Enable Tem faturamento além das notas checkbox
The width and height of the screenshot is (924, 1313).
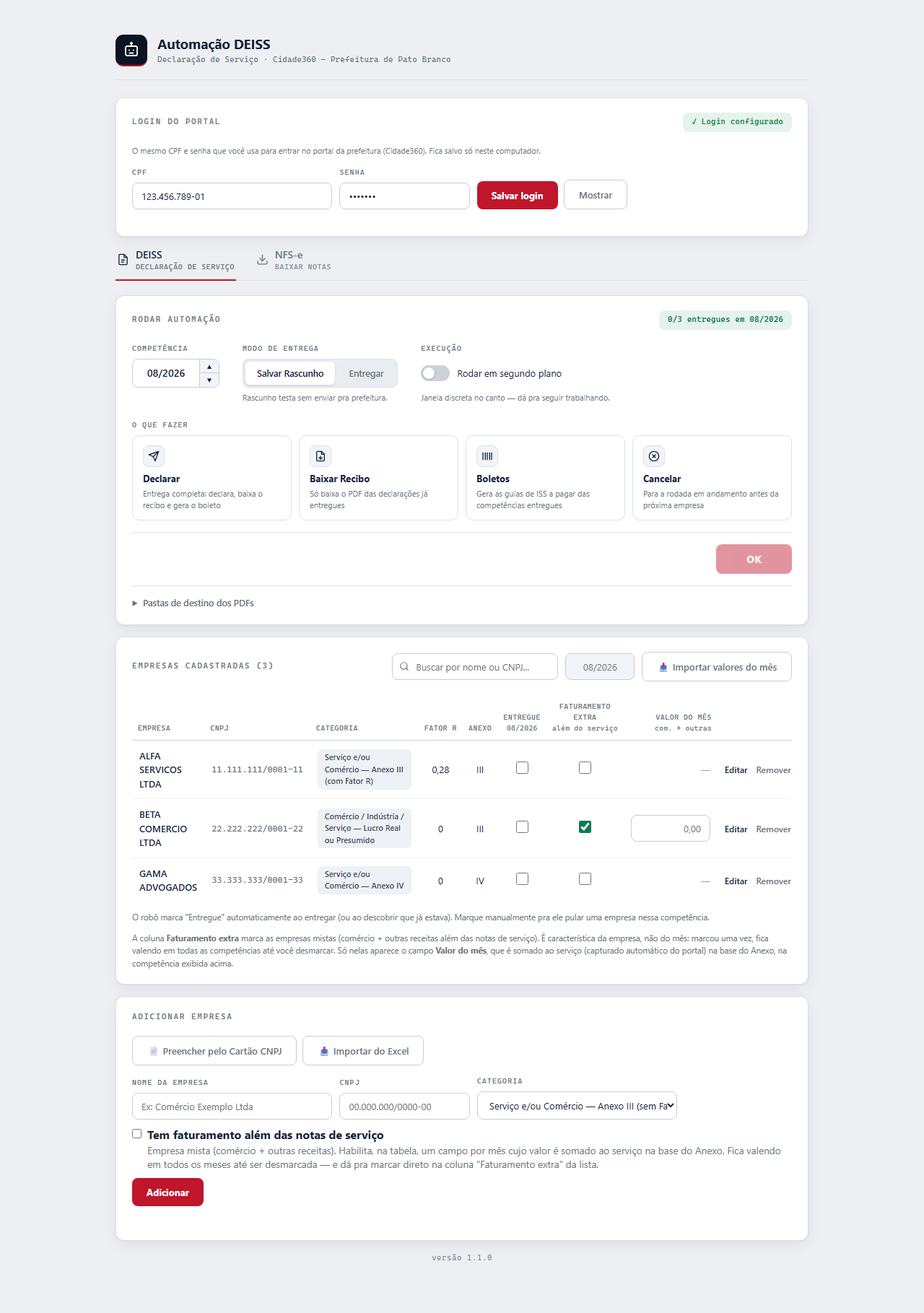coord(137,1134)
